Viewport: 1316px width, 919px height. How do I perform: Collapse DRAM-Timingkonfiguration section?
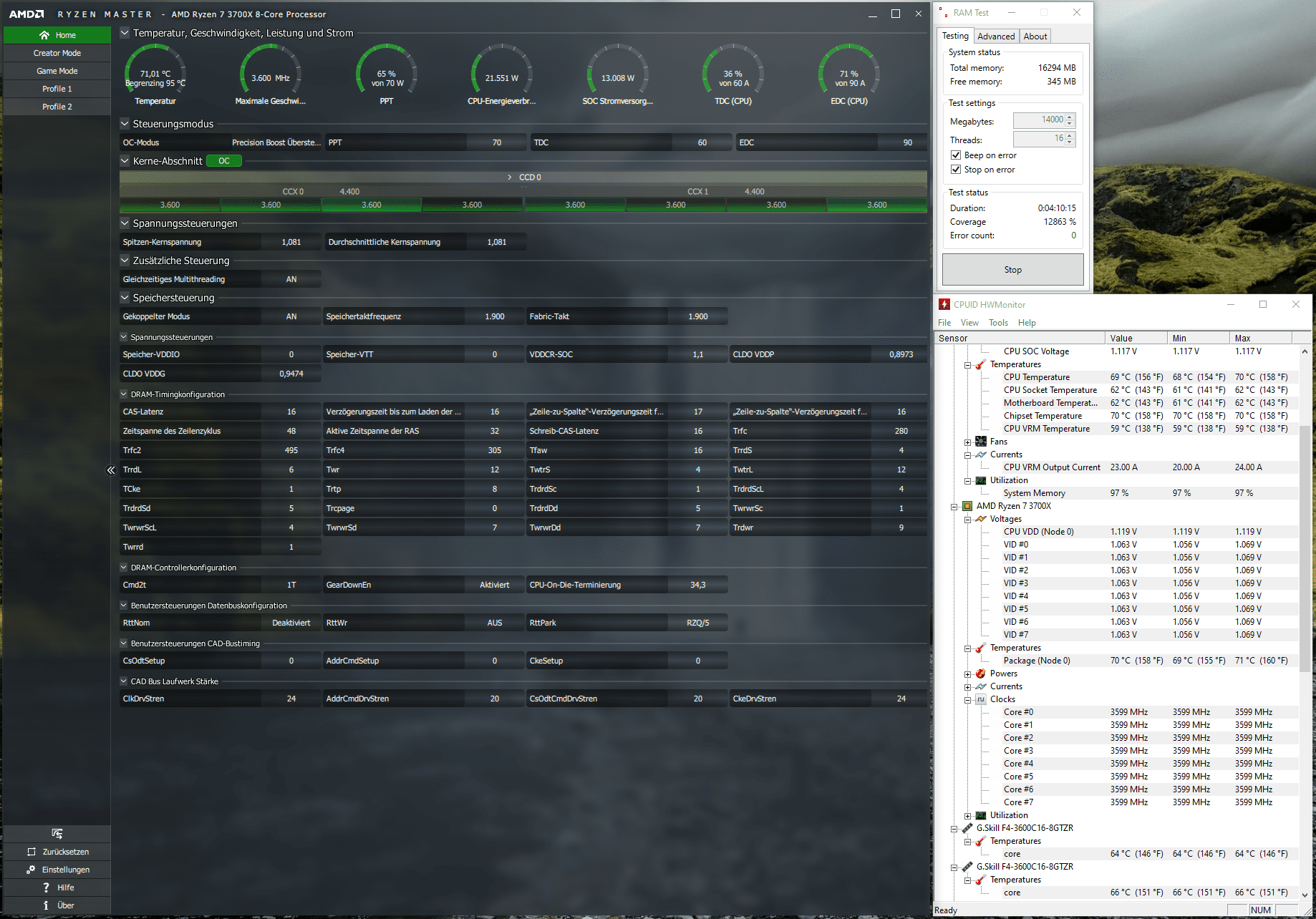coord(123,394)
